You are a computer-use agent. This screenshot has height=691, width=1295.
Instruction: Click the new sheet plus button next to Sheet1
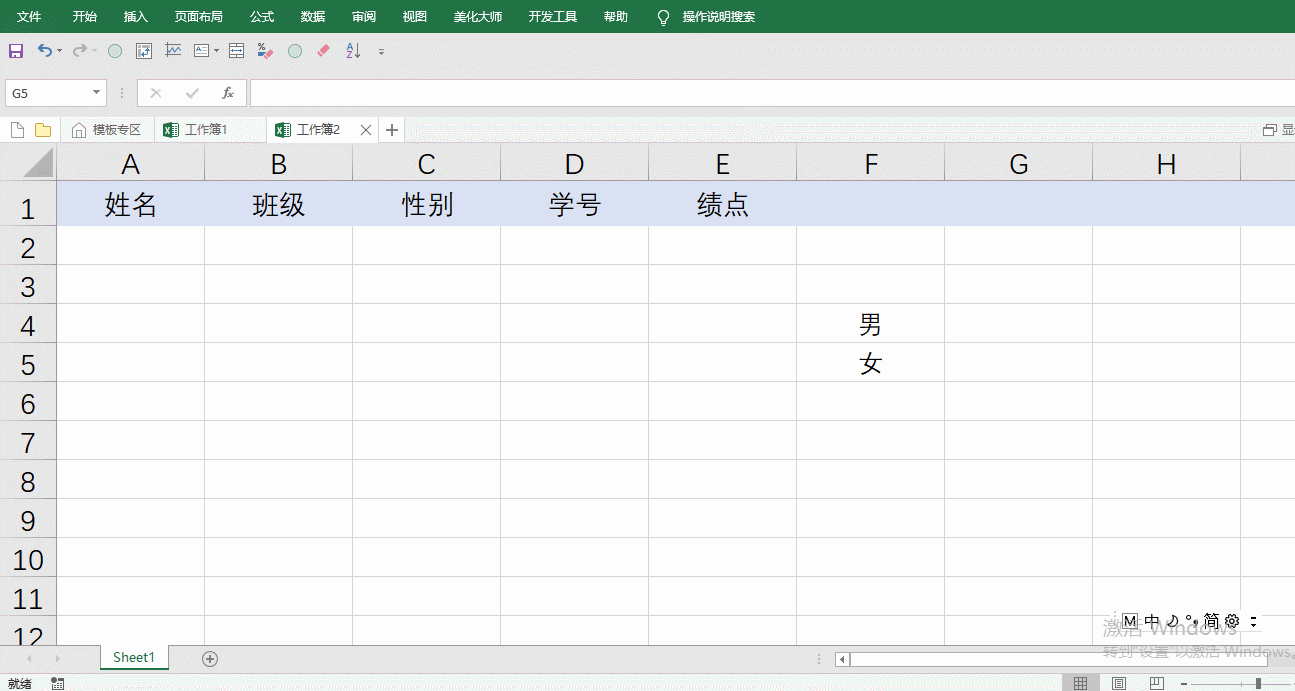pos(209,658)
